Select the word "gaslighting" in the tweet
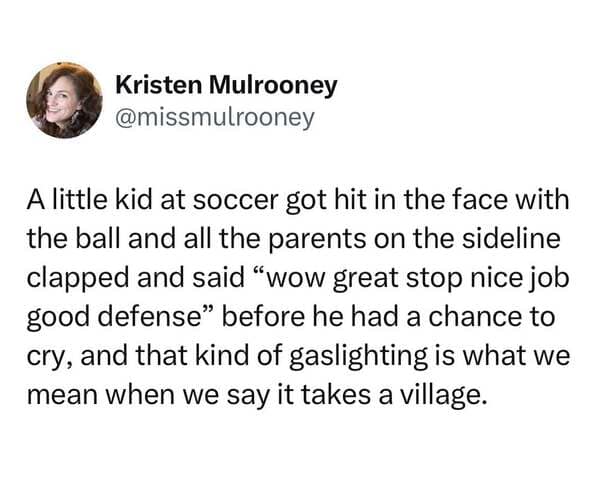Viewport: 599px width, 485px height. [358, 356]
